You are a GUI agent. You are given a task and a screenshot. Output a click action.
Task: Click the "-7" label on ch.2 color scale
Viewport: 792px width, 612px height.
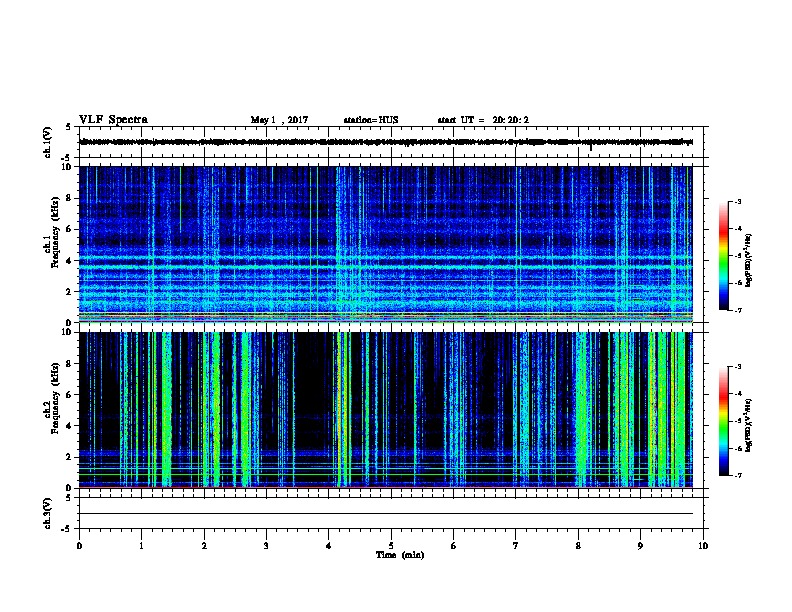click(738, 475)
